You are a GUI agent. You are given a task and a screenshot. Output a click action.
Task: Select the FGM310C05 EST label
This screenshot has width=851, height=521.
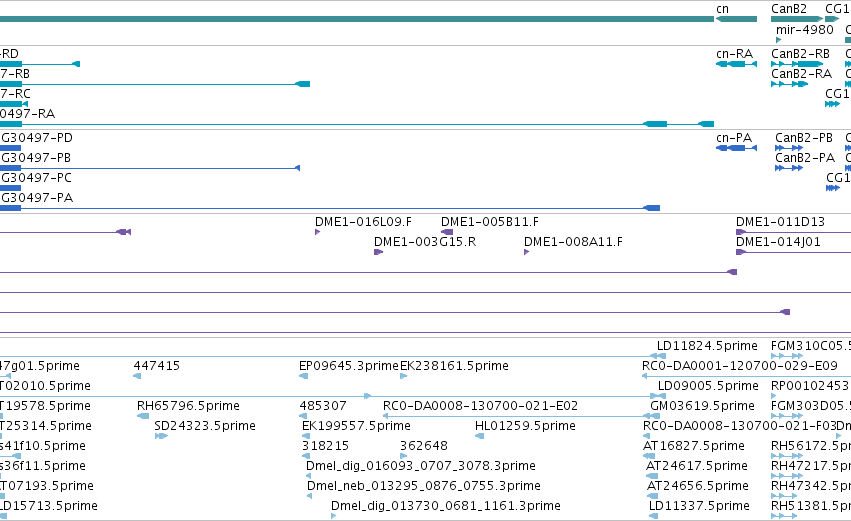point(811,346)
